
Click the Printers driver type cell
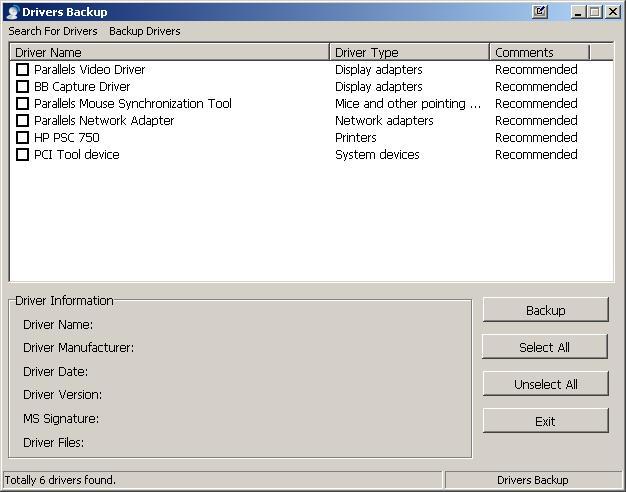tap(356, 137)
